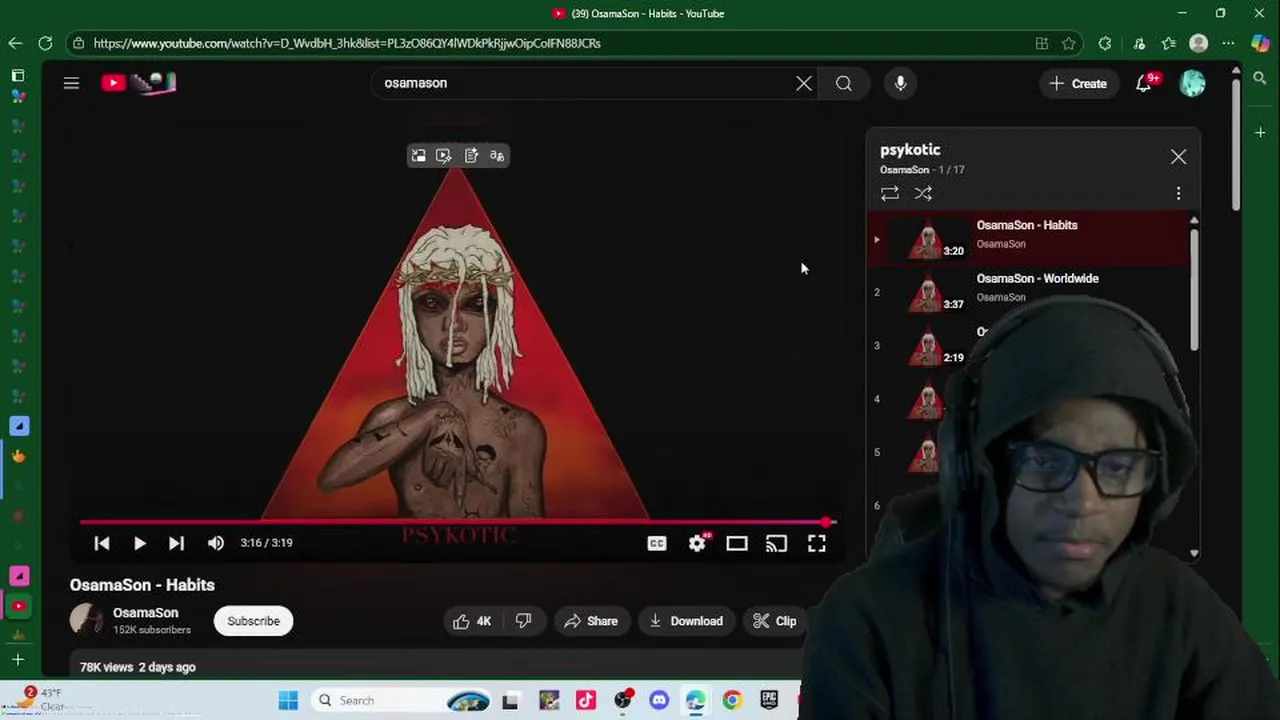This screenshot has width=1280, height=720.
Task: Translate video via overlay toolbar icon
Action: [497, 156]
